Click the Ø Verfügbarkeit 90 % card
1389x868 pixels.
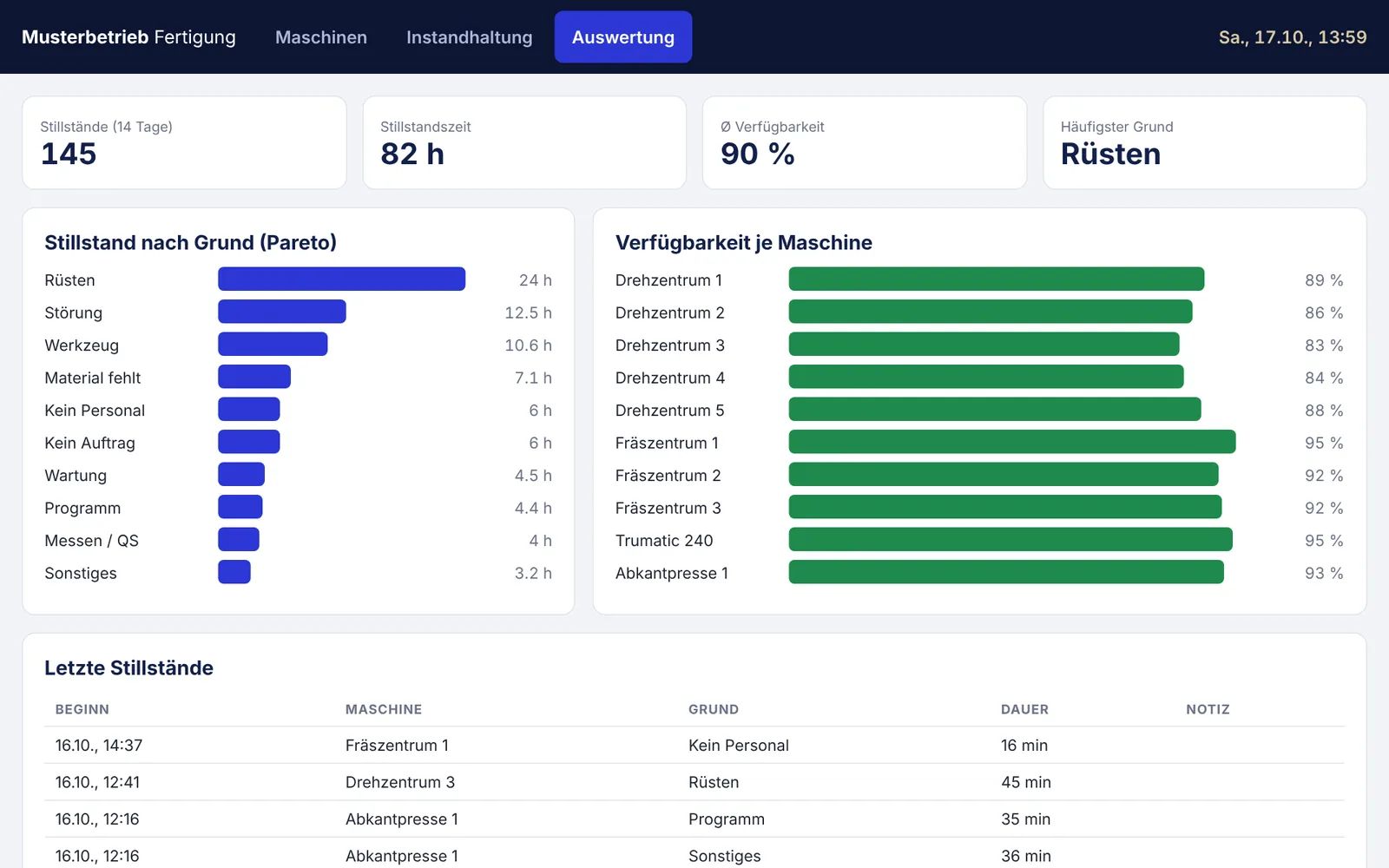[865, 142]
